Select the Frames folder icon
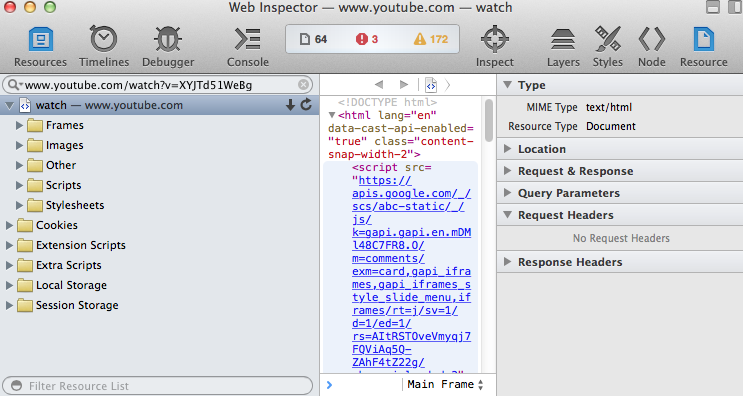This screenshot has height=396, width=743. tap(35, 126)
